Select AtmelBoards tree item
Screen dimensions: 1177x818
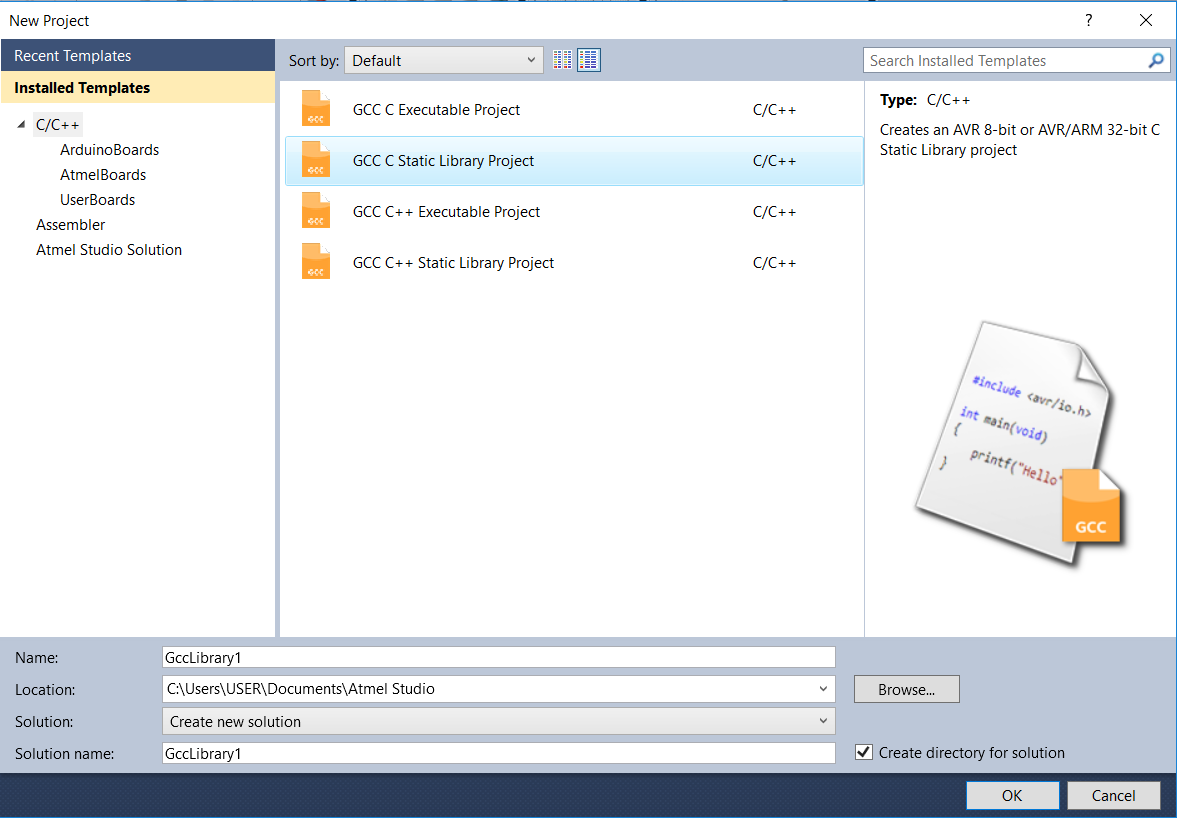[x=103, y=174]
